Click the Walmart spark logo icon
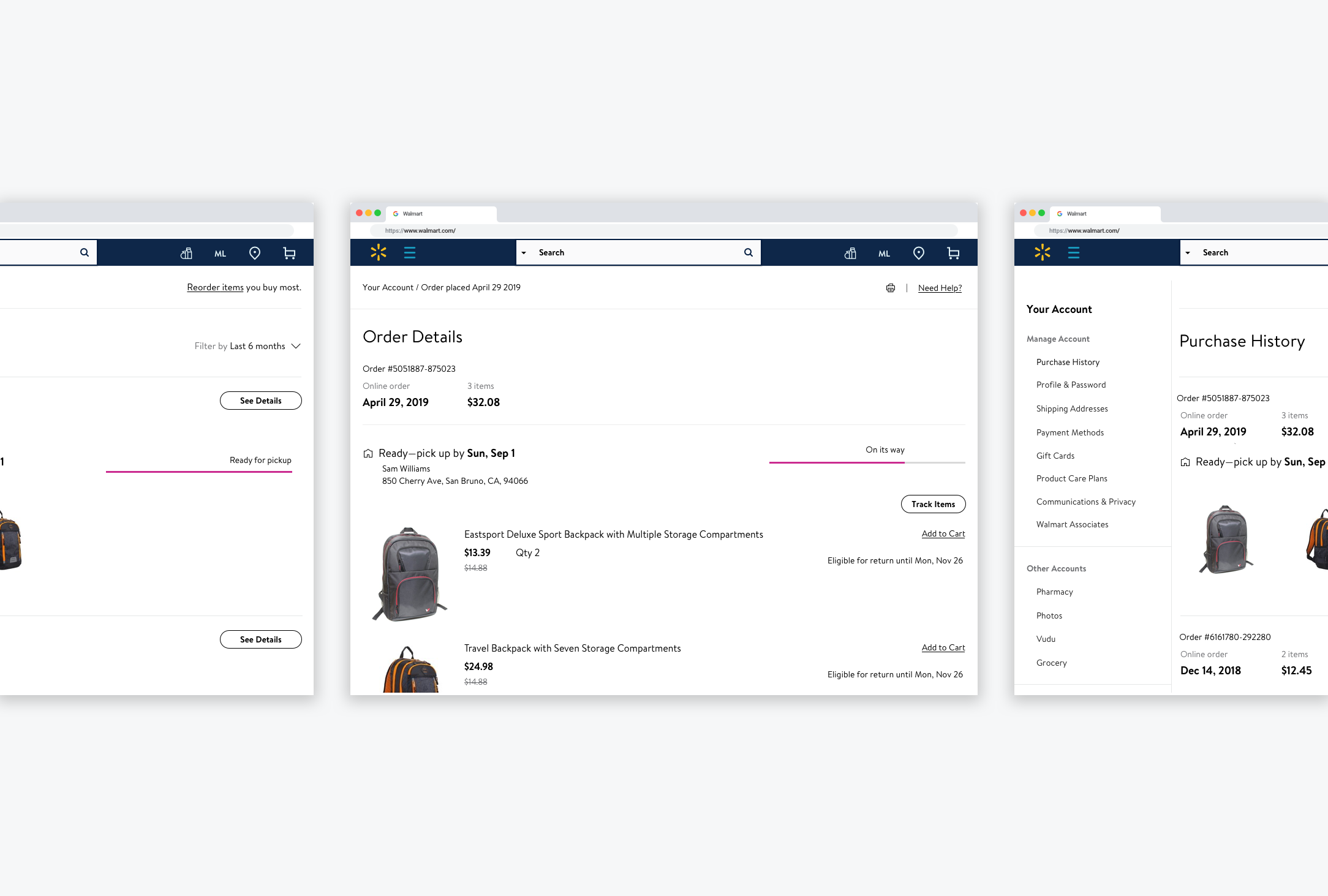Screen dimensions: 1328x896 pyautogui.click(x=377, y=252)
